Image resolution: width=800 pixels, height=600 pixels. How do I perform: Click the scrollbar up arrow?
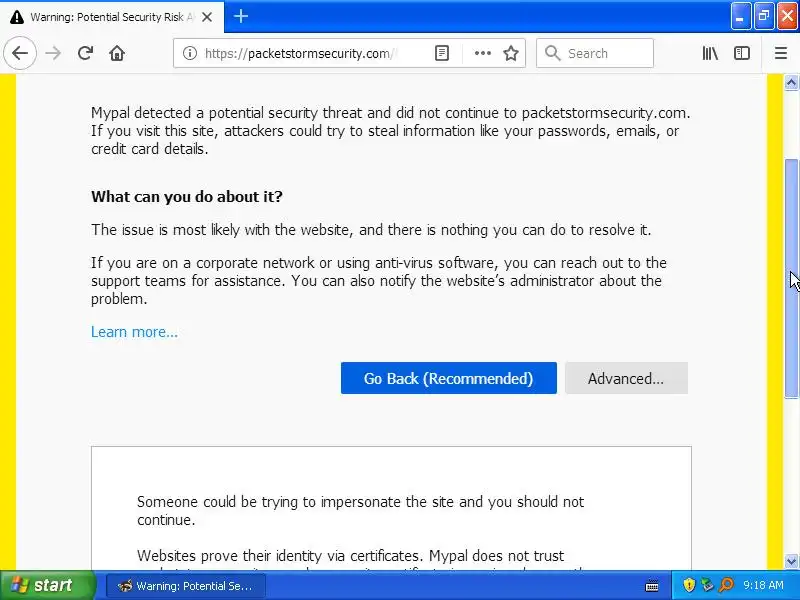click(x=791, y=82)
